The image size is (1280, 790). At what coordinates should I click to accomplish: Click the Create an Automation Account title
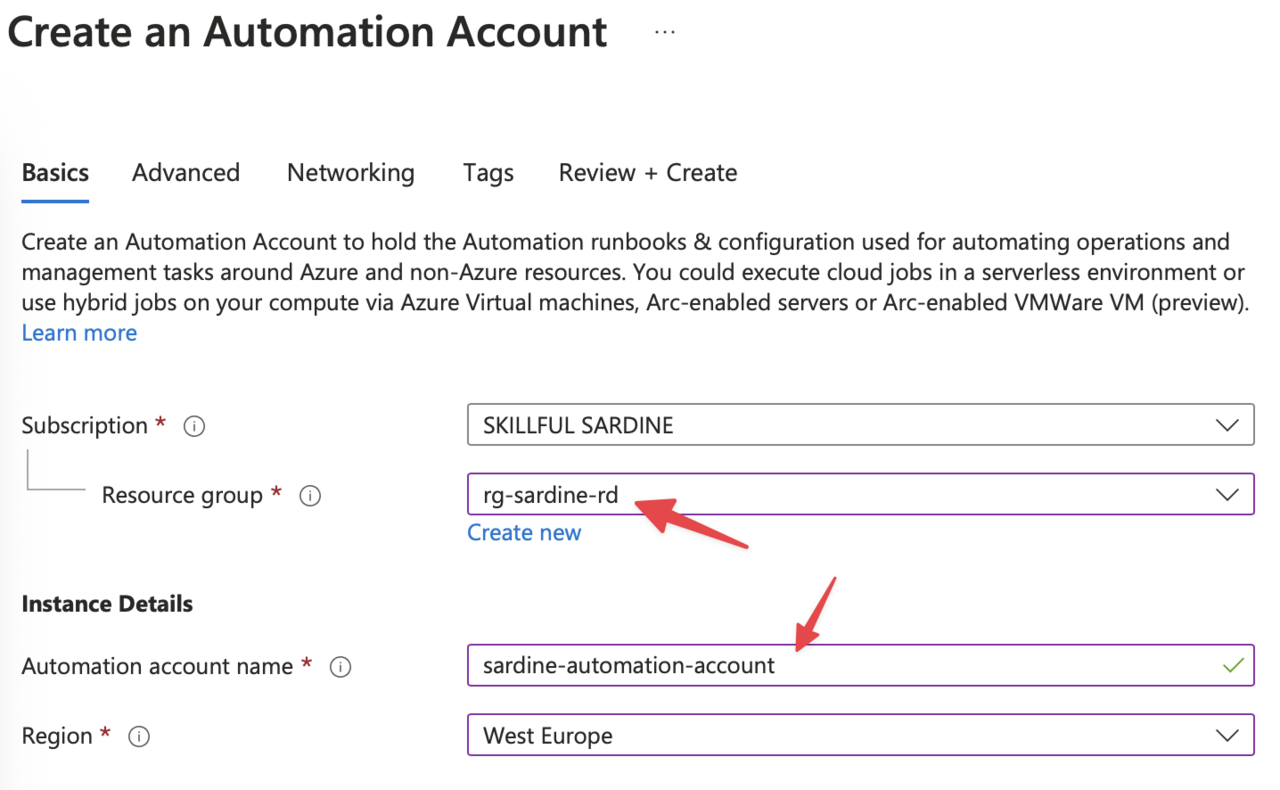click(x=307, y=33)
